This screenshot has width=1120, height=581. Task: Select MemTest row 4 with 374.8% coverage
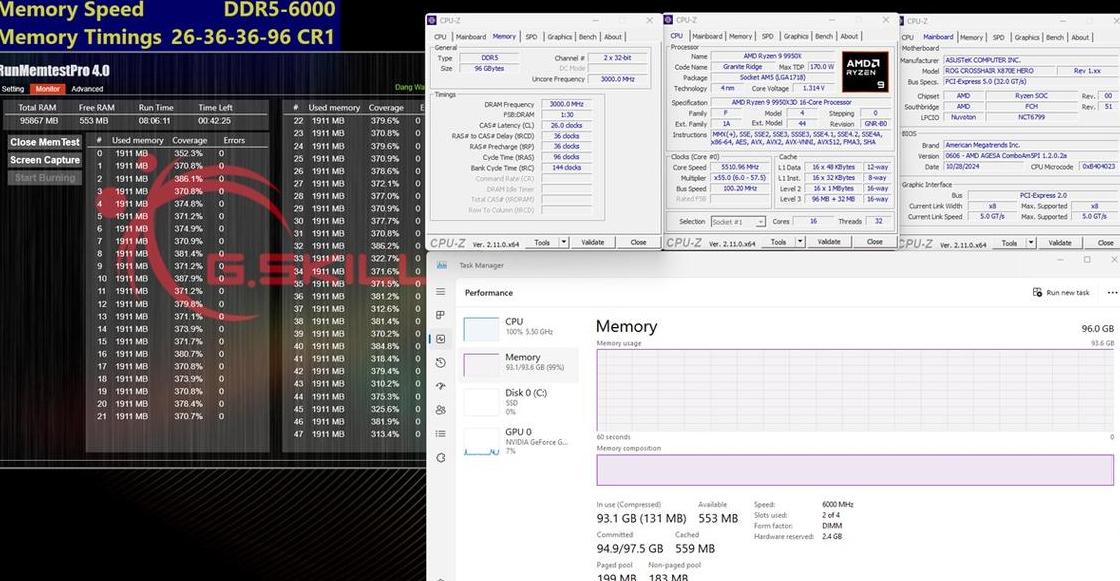(179, 204)
